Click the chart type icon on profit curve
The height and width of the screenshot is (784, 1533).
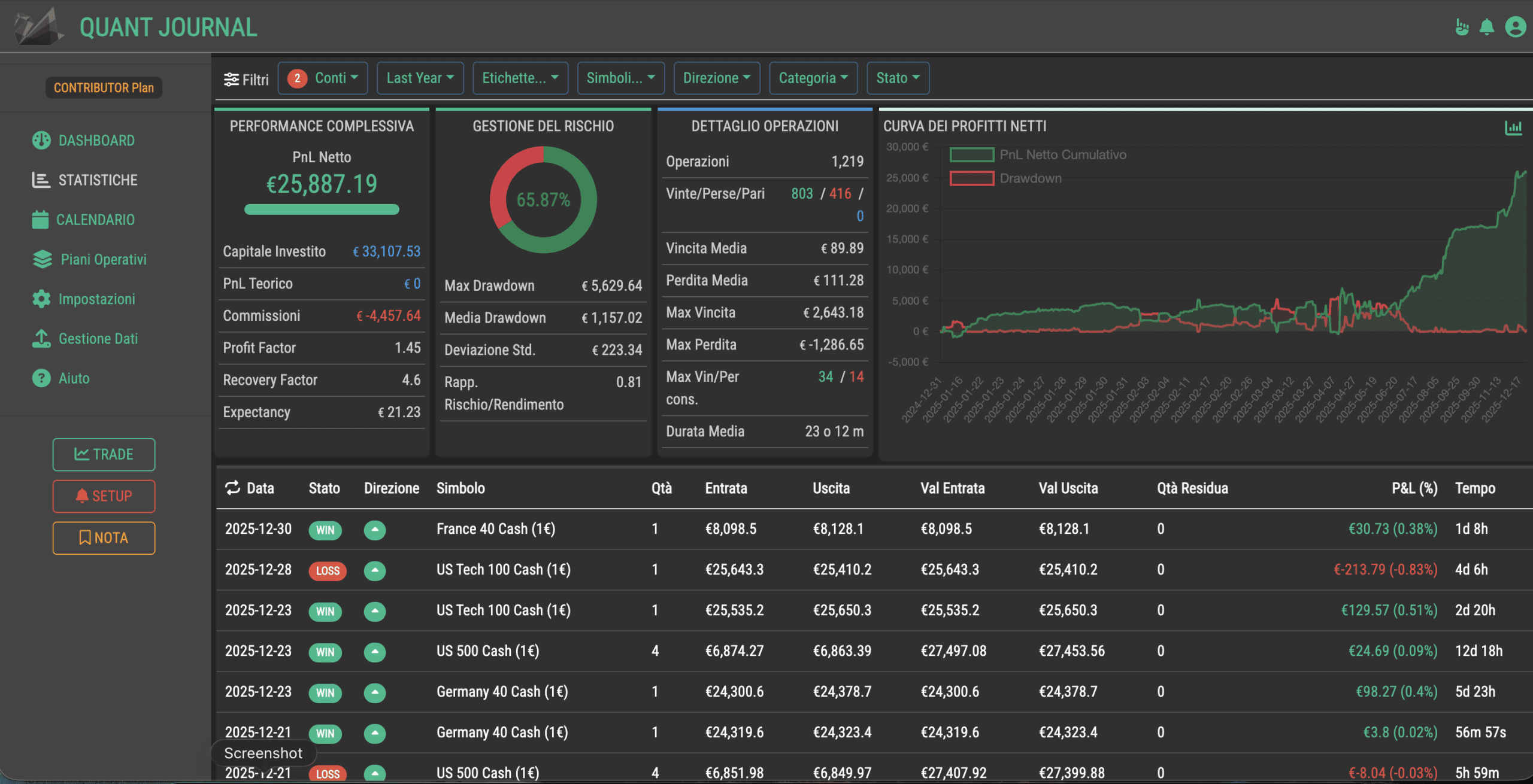click(1513, 127)
